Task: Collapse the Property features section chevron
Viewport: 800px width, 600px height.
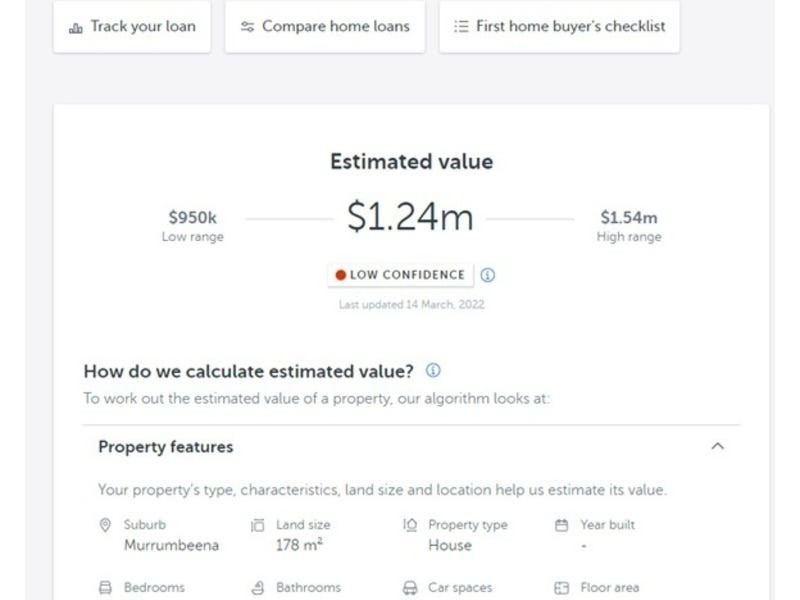Action: pos(717,447)
